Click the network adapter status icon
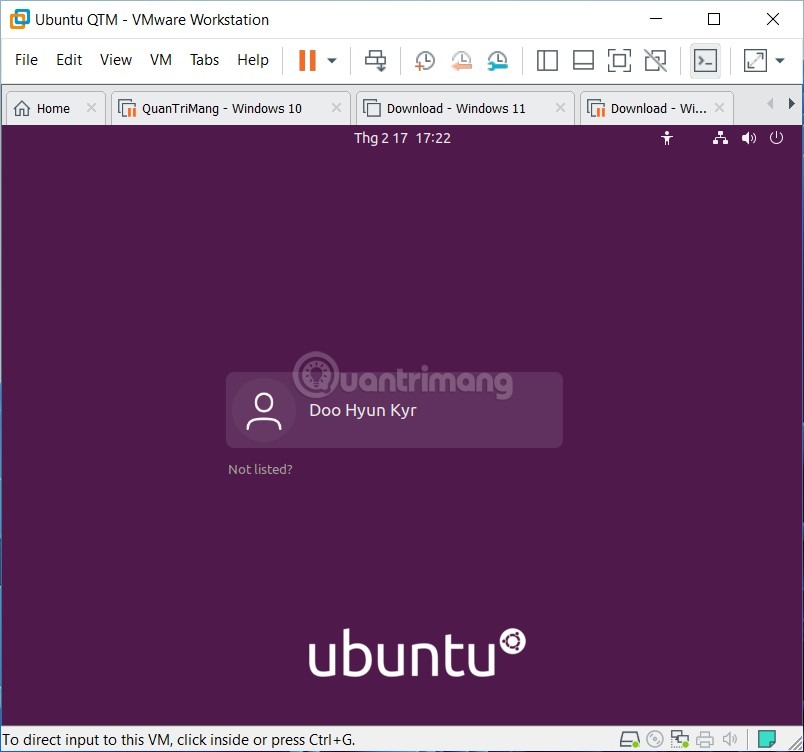 [680, 739]
